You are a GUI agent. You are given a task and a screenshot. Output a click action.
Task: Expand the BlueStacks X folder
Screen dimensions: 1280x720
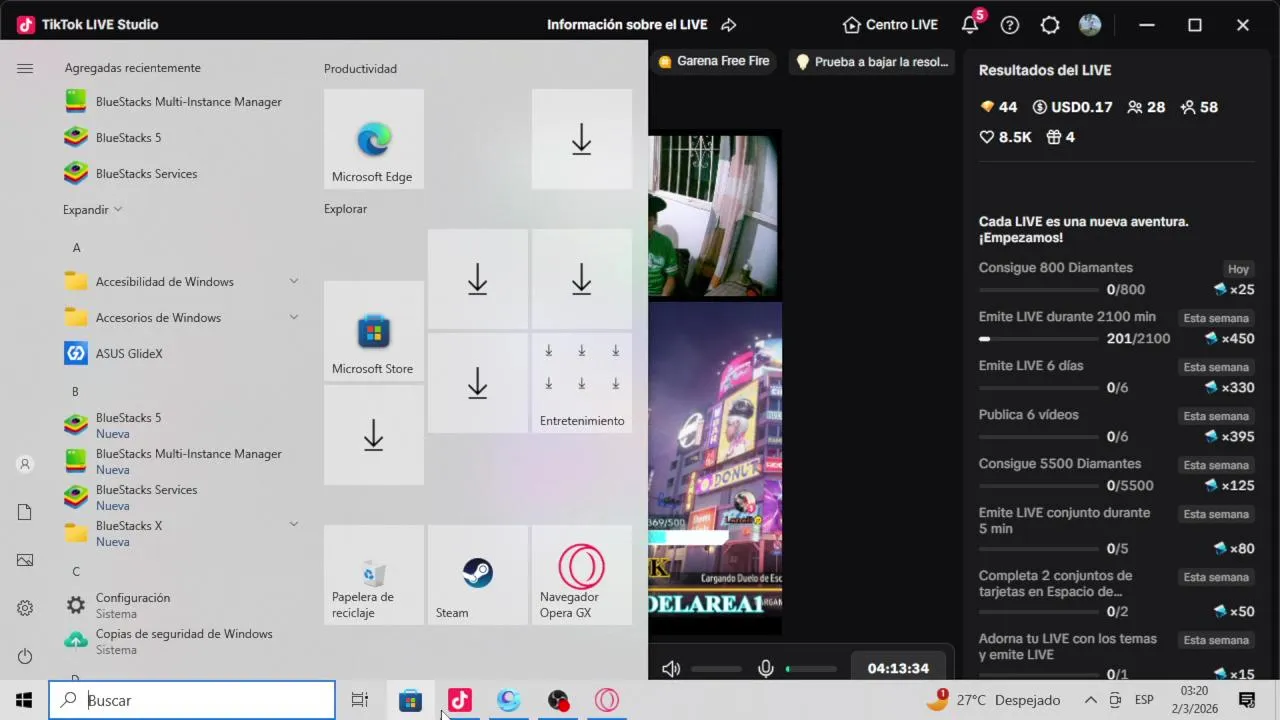(180, 533)
